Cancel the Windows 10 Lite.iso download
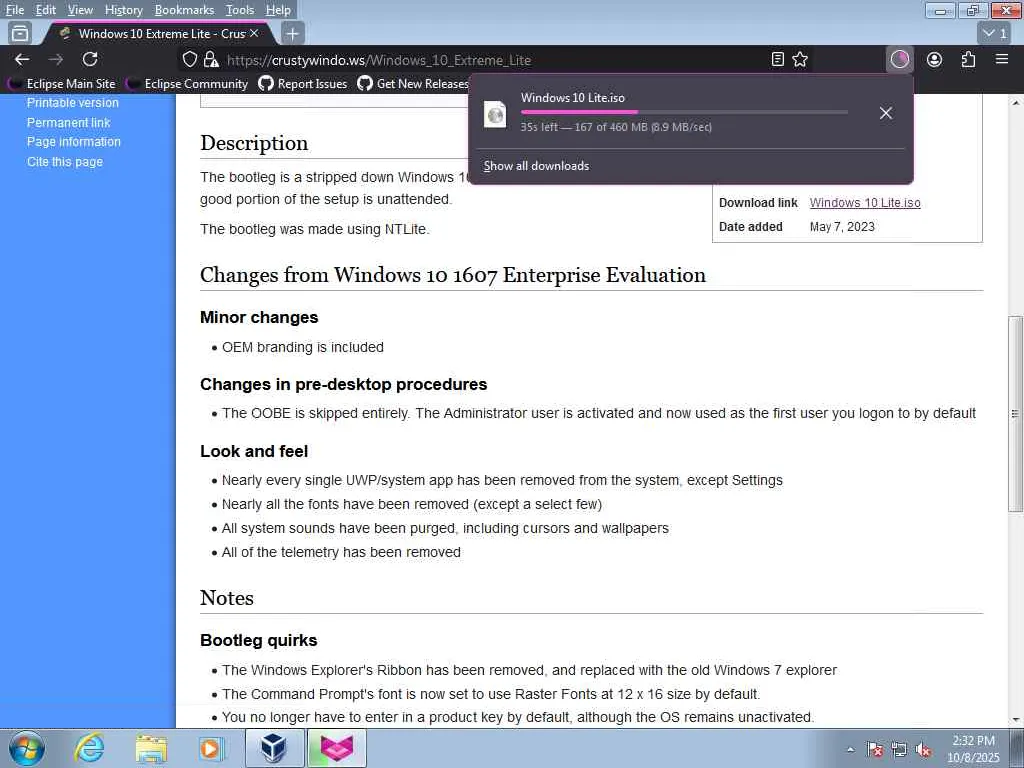The width and height of the screenshot is (1024, 768). [886, 113]
